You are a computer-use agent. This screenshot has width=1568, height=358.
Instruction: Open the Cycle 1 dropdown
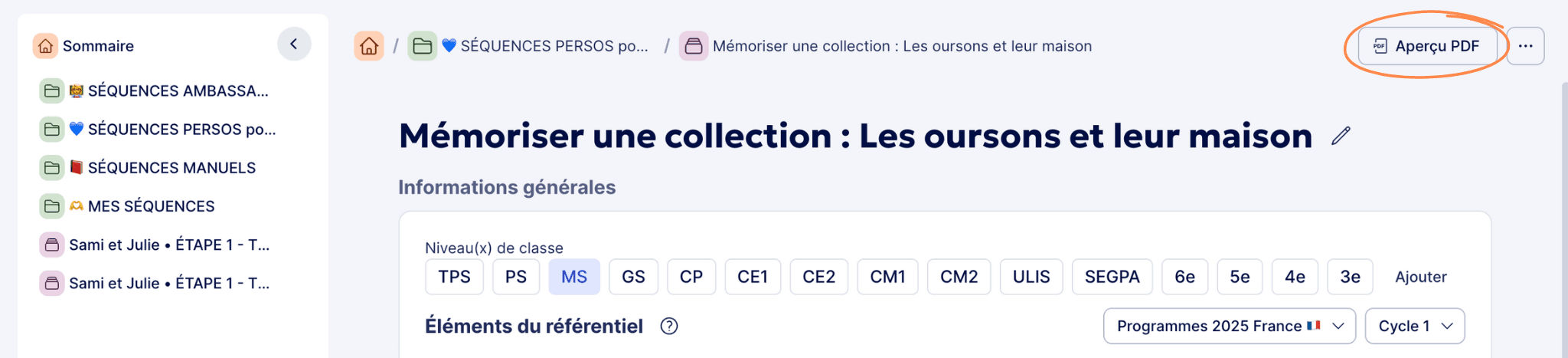click(1414, 327)
